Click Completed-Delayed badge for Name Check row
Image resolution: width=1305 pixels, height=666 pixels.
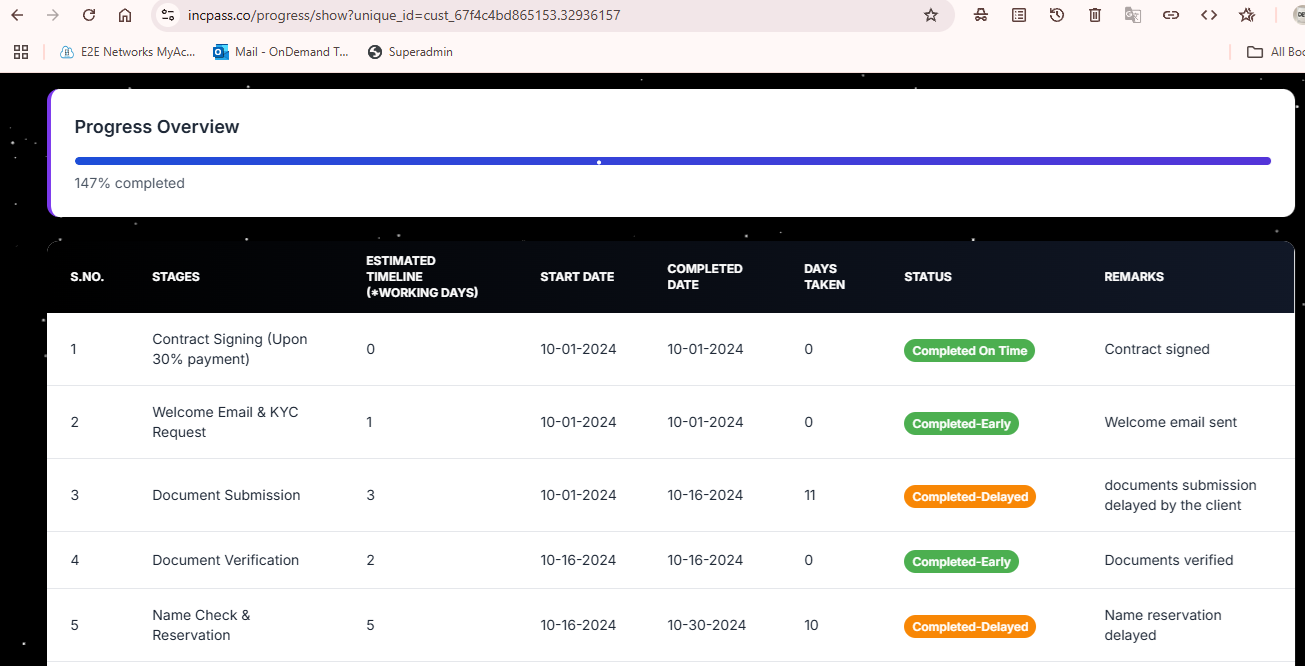click(x=969, y=627)
